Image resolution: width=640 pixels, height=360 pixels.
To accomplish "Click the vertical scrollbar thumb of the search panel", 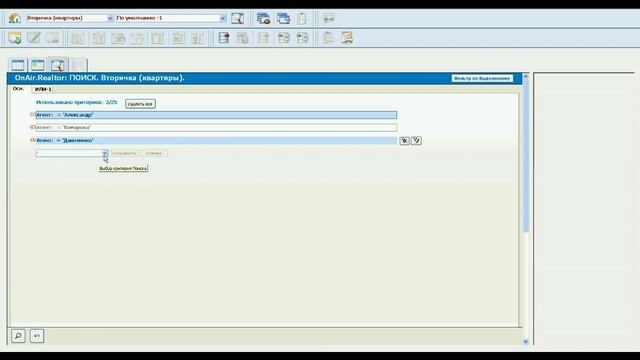I will click(x=526, y=155).
